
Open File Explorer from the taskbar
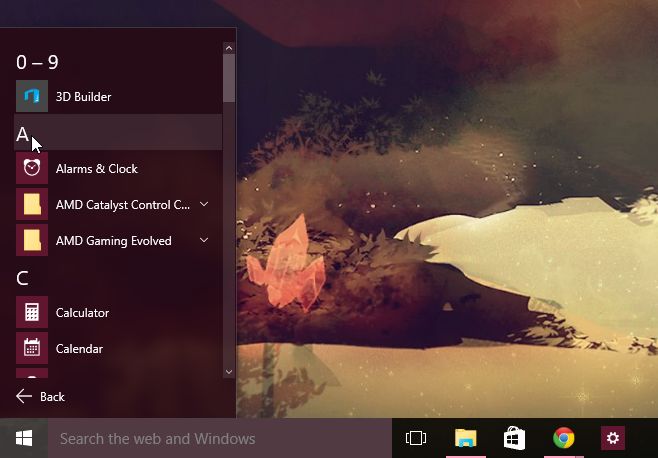465,438
